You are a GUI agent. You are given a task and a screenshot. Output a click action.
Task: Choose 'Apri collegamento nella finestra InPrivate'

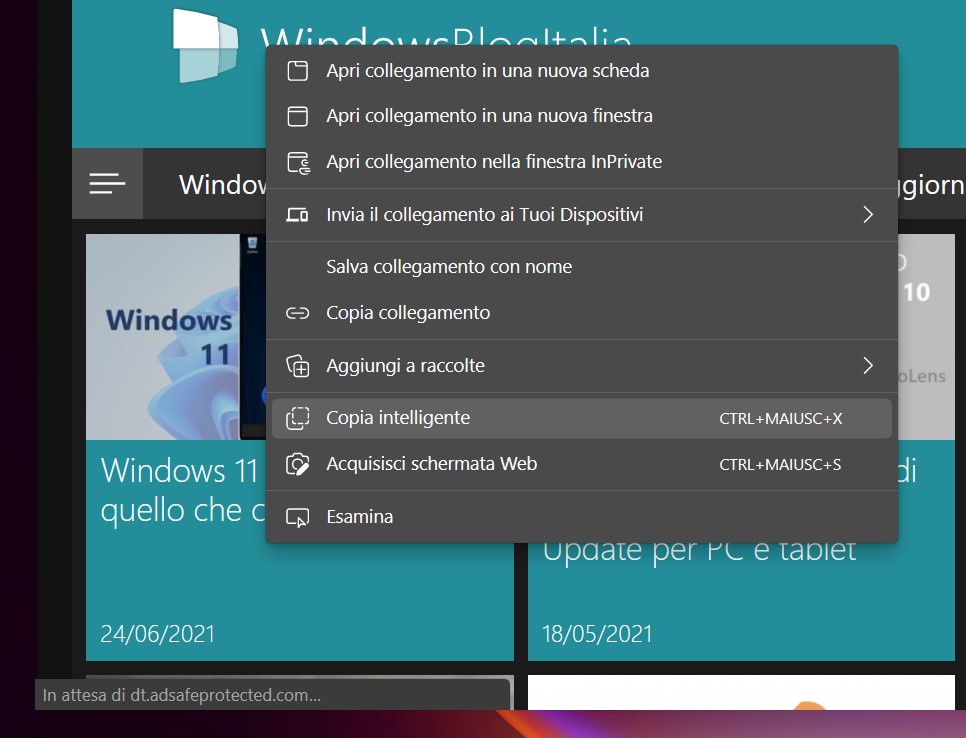(x=582, y=161)
